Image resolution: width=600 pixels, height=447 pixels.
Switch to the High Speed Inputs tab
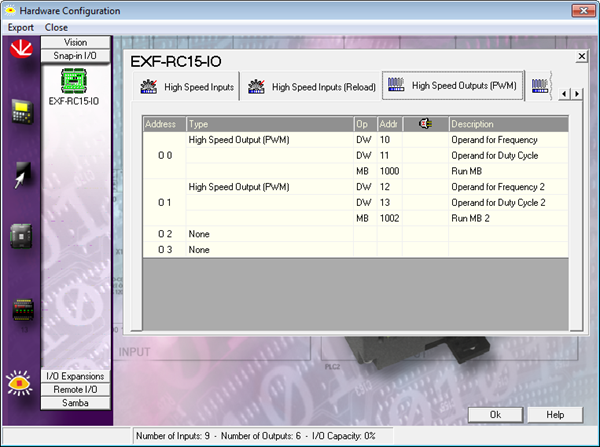[188, 88]
